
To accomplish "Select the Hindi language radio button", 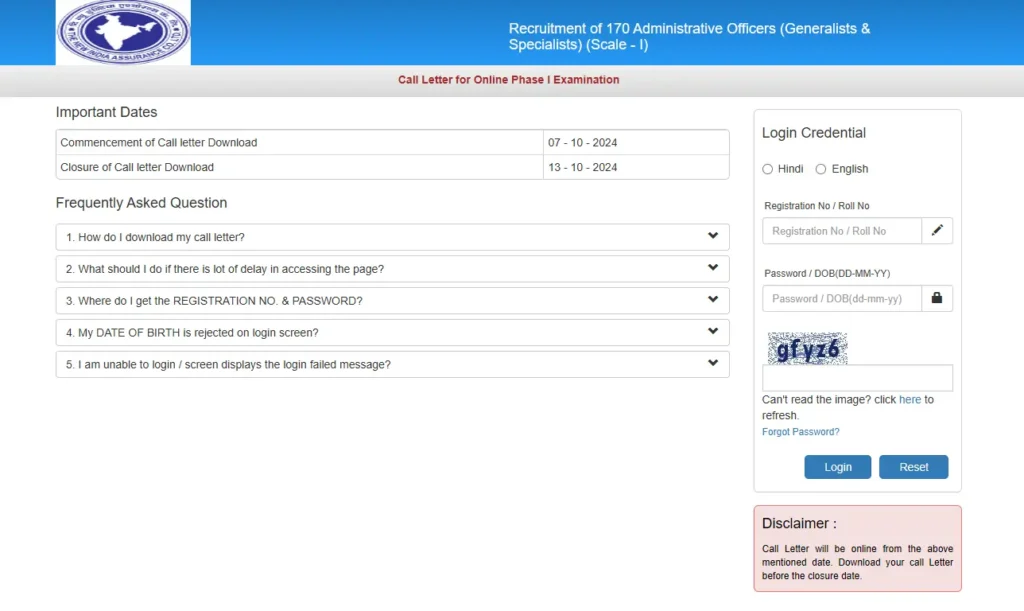I will pyautogui.click(x=768, y=169).
